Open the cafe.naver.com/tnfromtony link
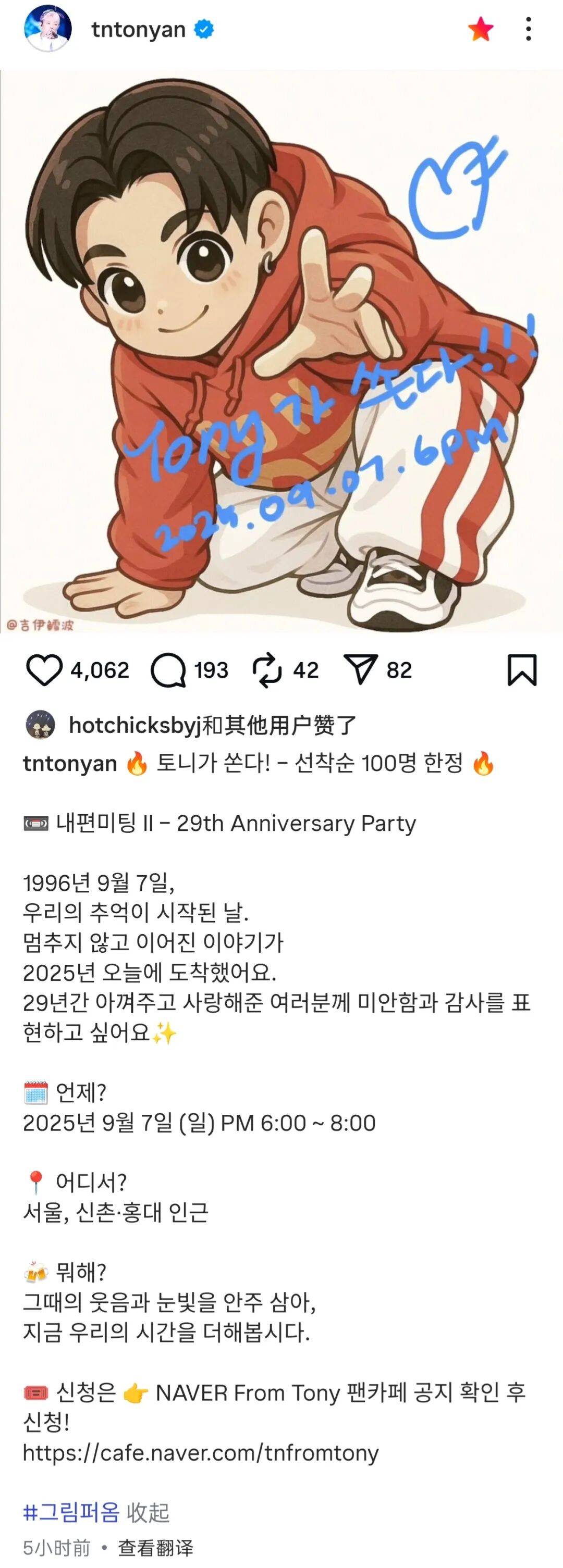Viewport: 563px width, 1568px height. tap(201, 1452)
